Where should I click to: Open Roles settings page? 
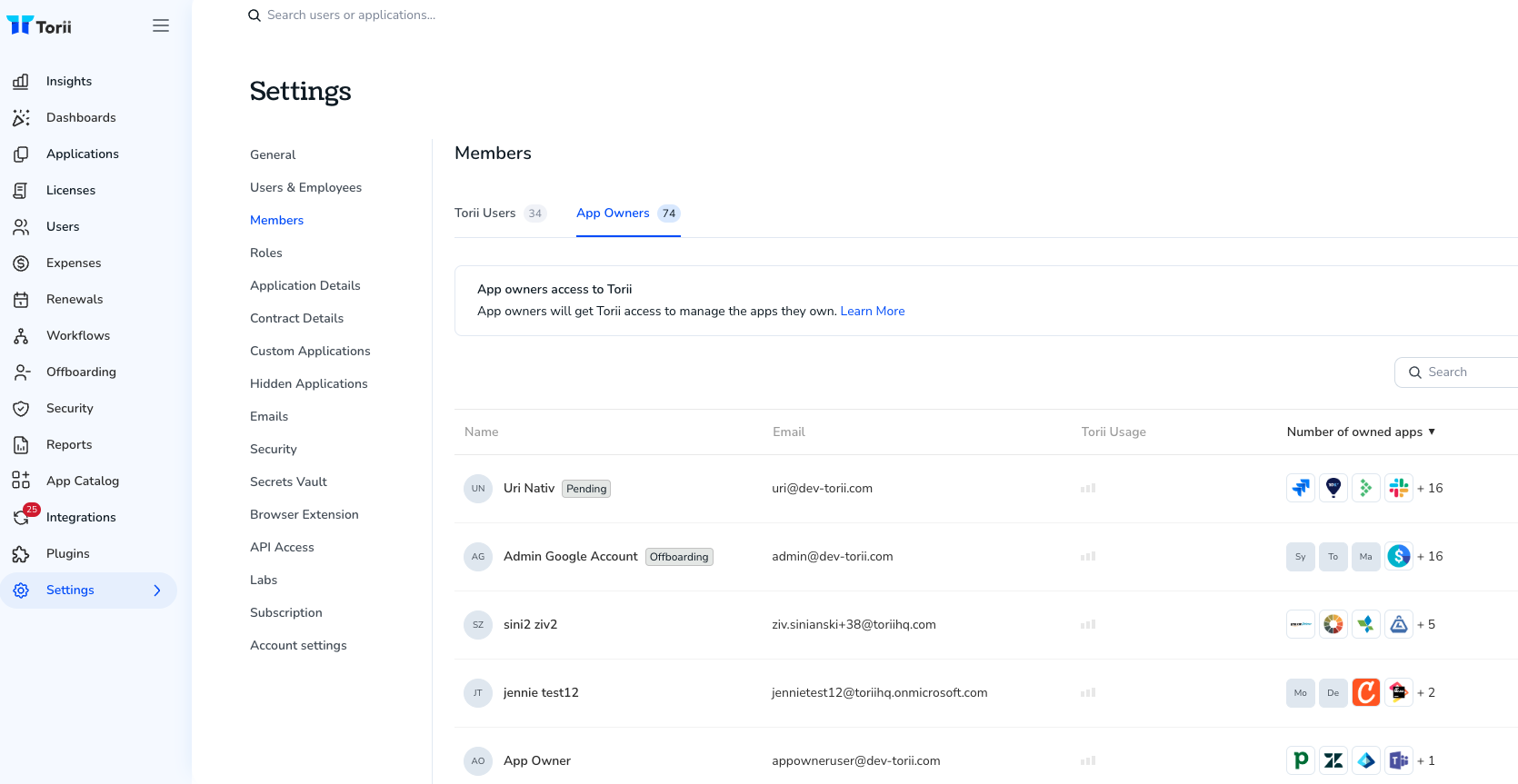click(266, 253)
